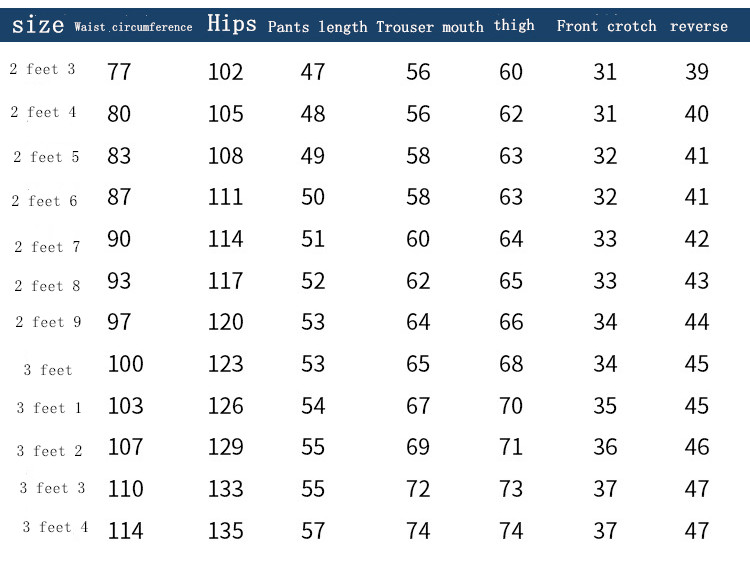Click the '3 feet 4' size label
Screen dimensions: 750x562
55,527
